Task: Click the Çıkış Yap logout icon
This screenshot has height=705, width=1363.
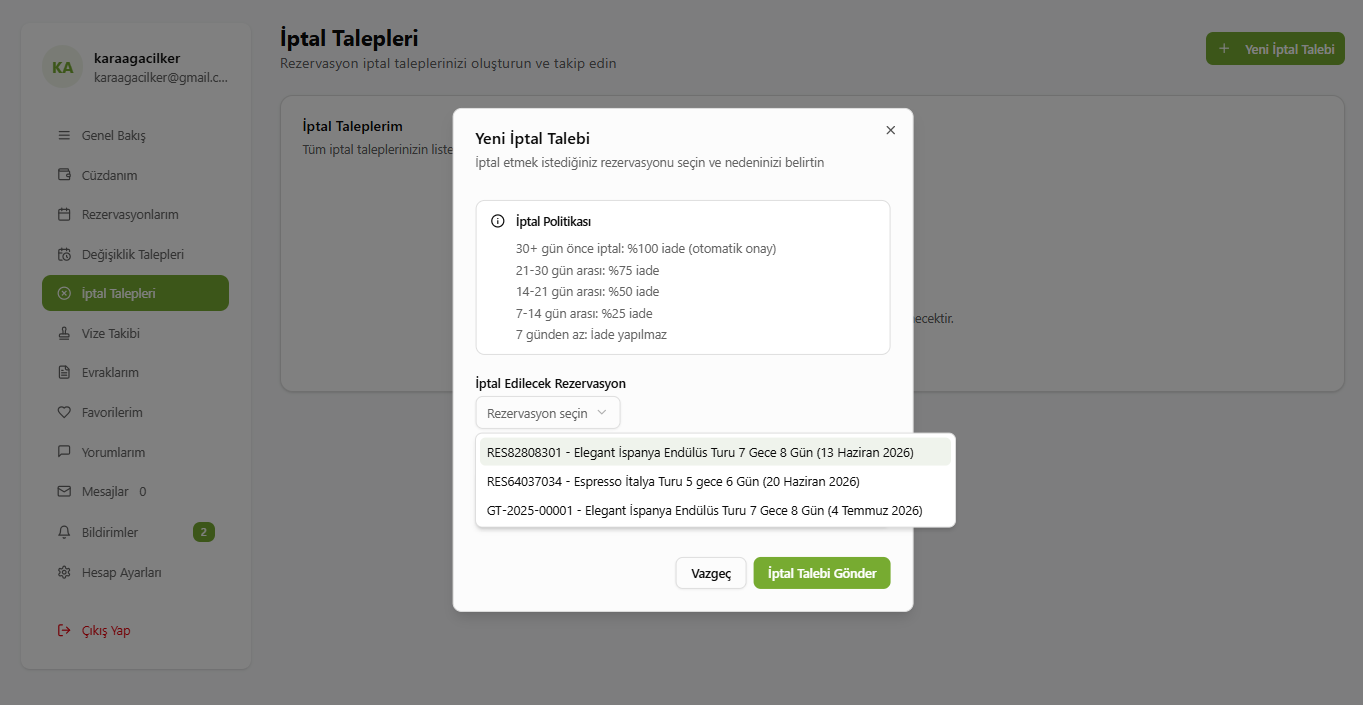Action: tap(64, 631)
